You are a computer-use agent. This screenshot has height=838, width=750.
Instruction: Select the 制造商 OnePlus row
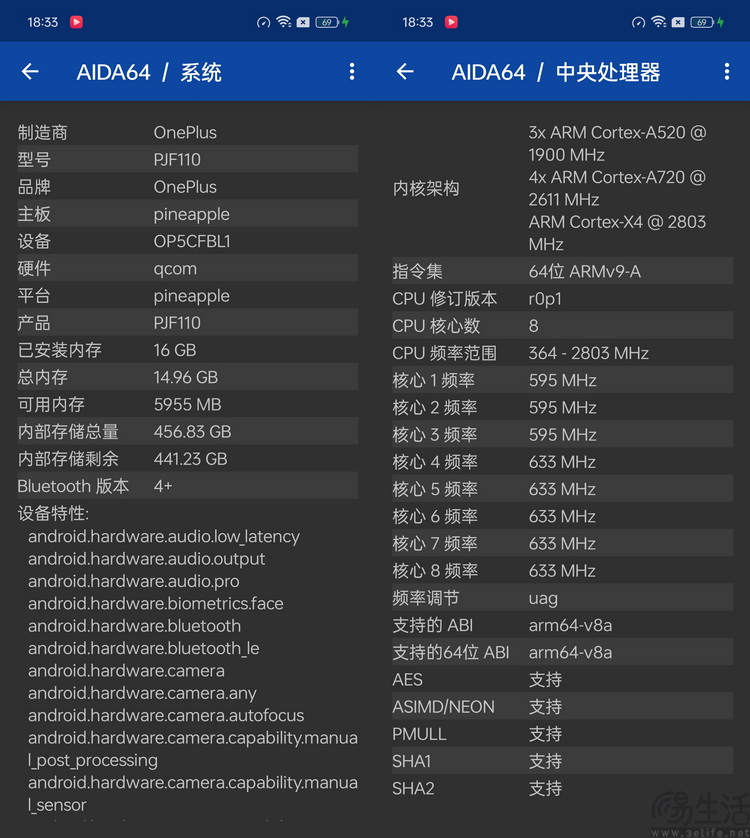[188, 132]
